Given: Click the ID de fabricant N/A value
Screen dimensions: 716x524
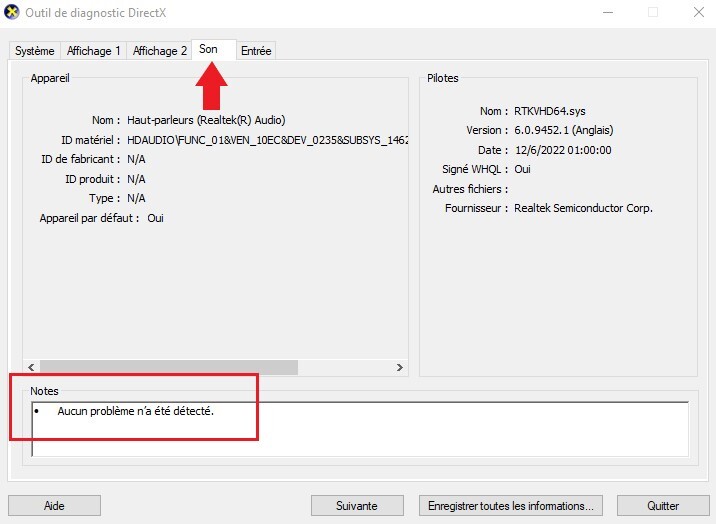Looking at the screenshot, I should coord(136,159).
